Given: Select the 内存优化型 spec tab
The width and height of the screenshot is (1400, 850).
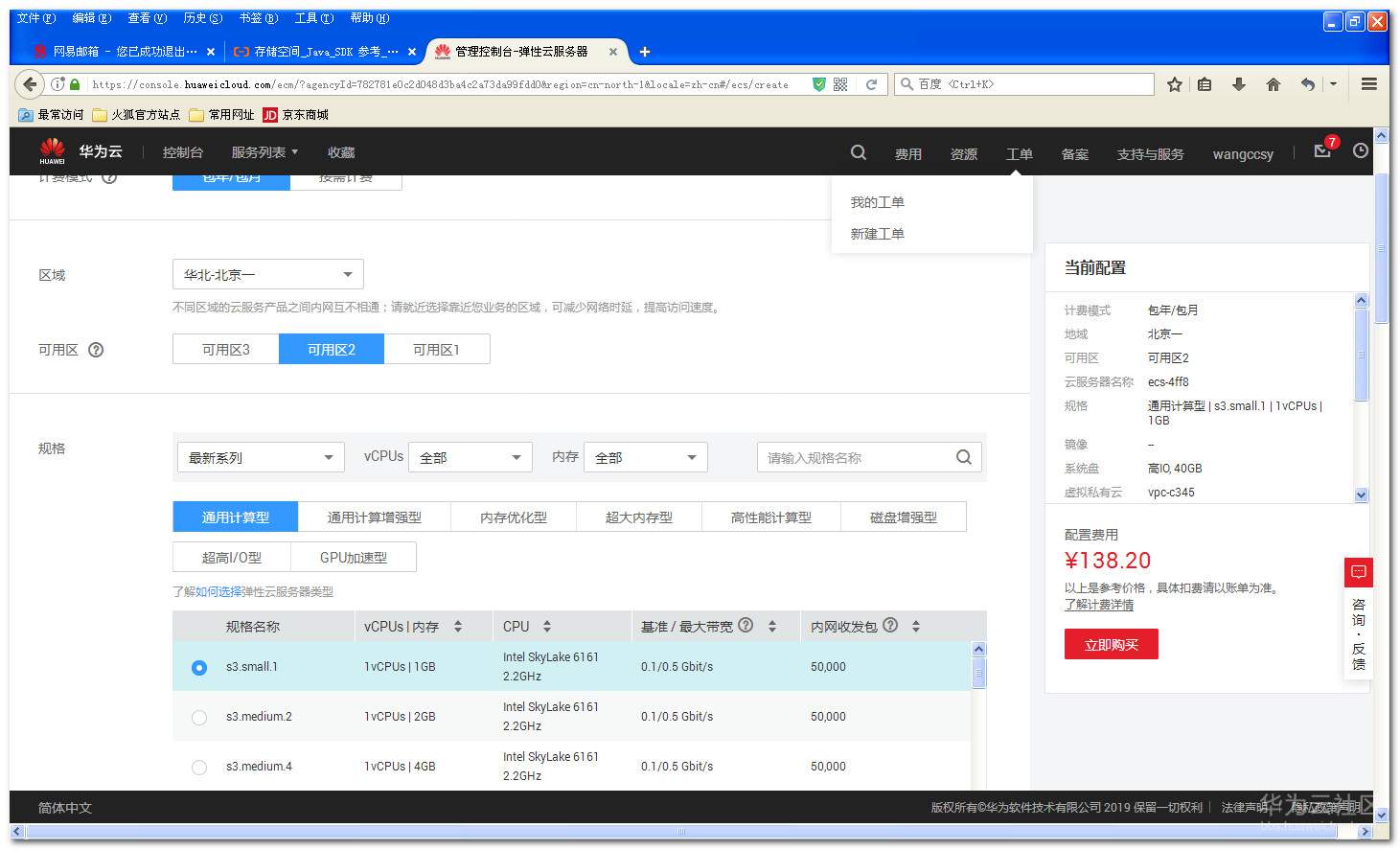Looking at the screenshot, I should pyautogui.click(x=514, y=517).
